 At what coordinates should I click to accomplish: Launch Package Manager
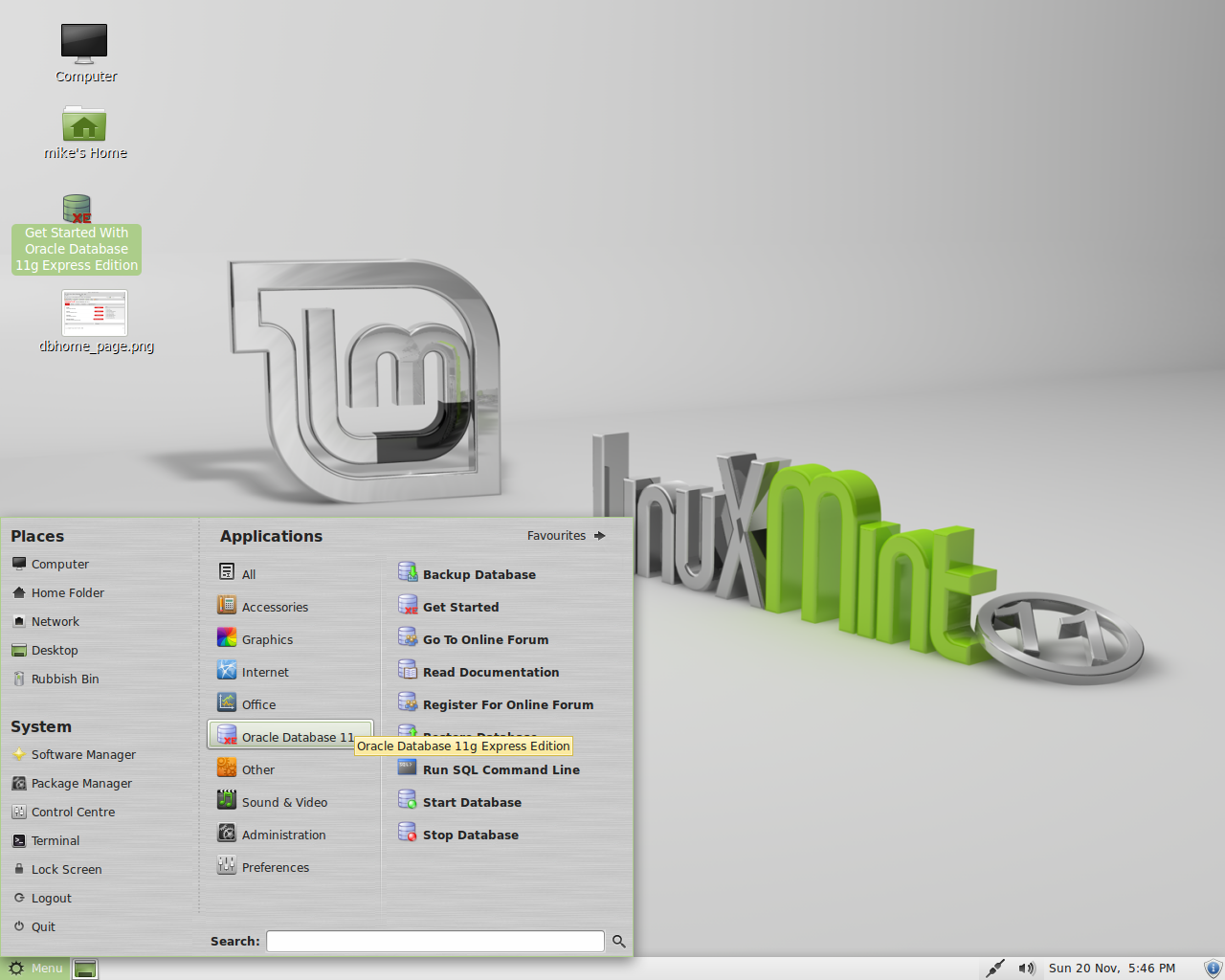(72, 784)
